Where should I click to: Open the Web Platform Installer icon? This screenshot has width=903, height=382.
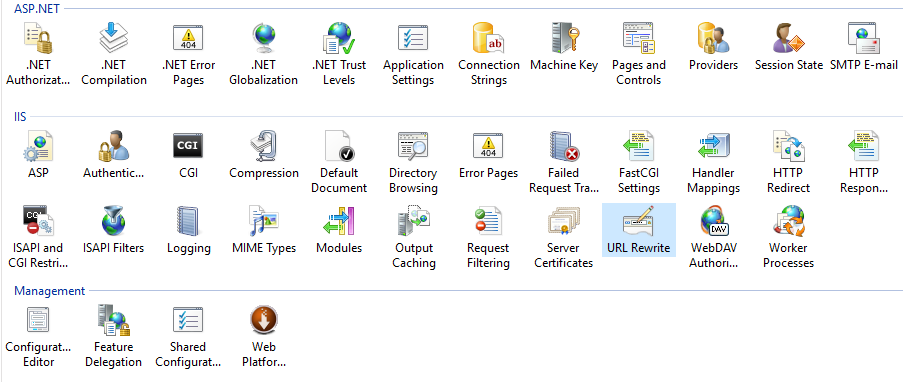click(264, 336)
